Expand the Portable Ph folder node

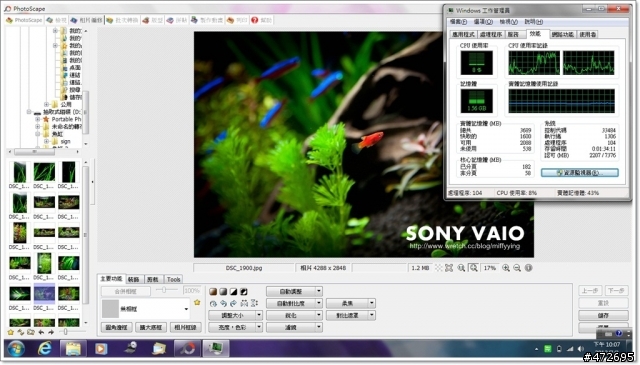(x=38, y=119)
